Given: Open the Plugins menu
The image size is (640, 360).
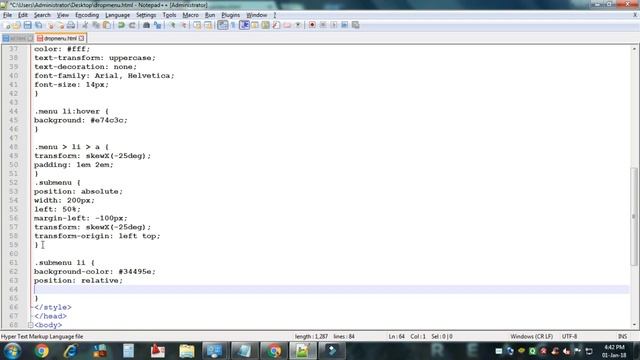Looking at the screenshot, I should (x=231, y=15).
